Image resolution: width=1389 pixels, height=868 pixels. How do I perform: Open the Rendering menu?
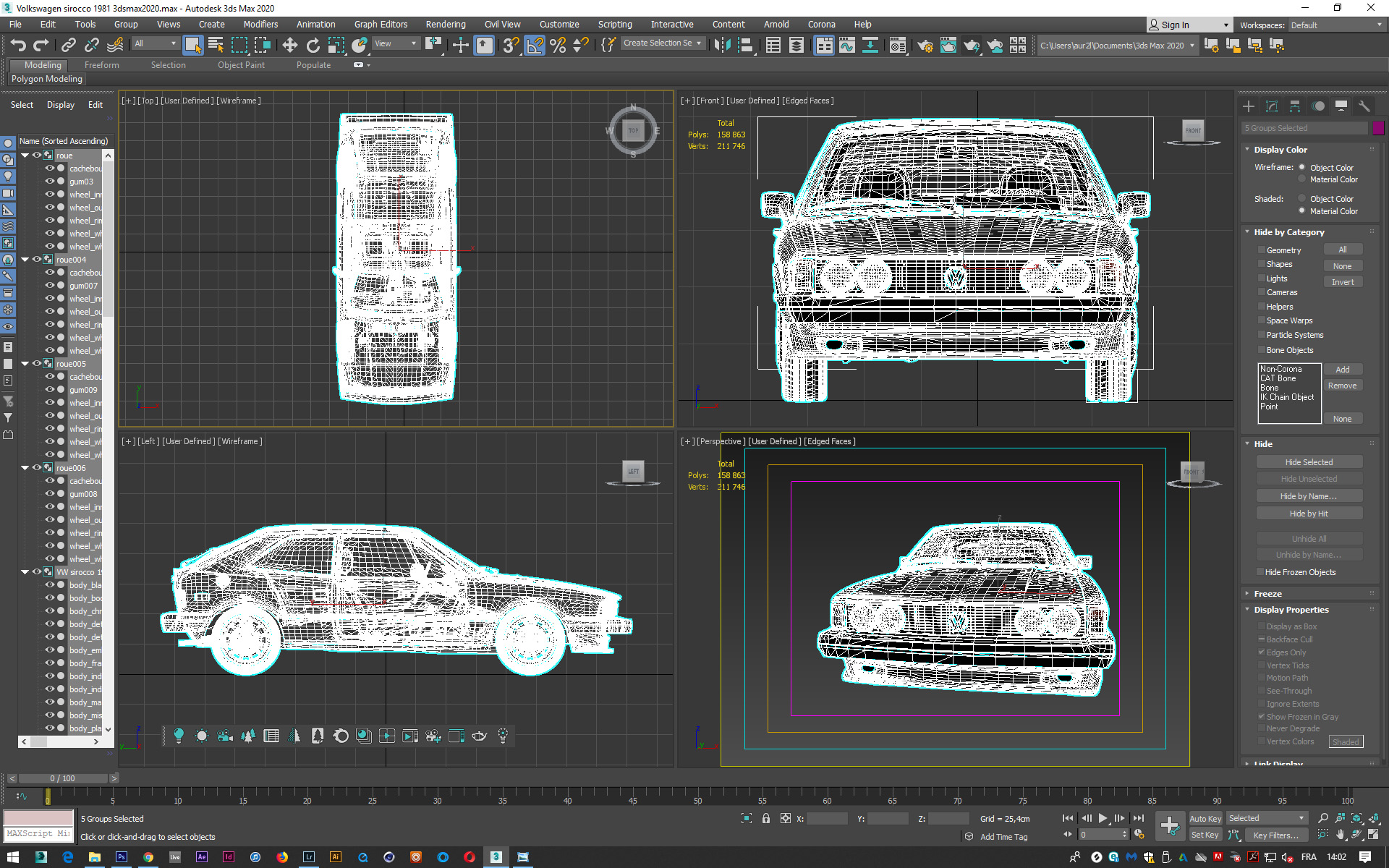[x=446, y=25]
